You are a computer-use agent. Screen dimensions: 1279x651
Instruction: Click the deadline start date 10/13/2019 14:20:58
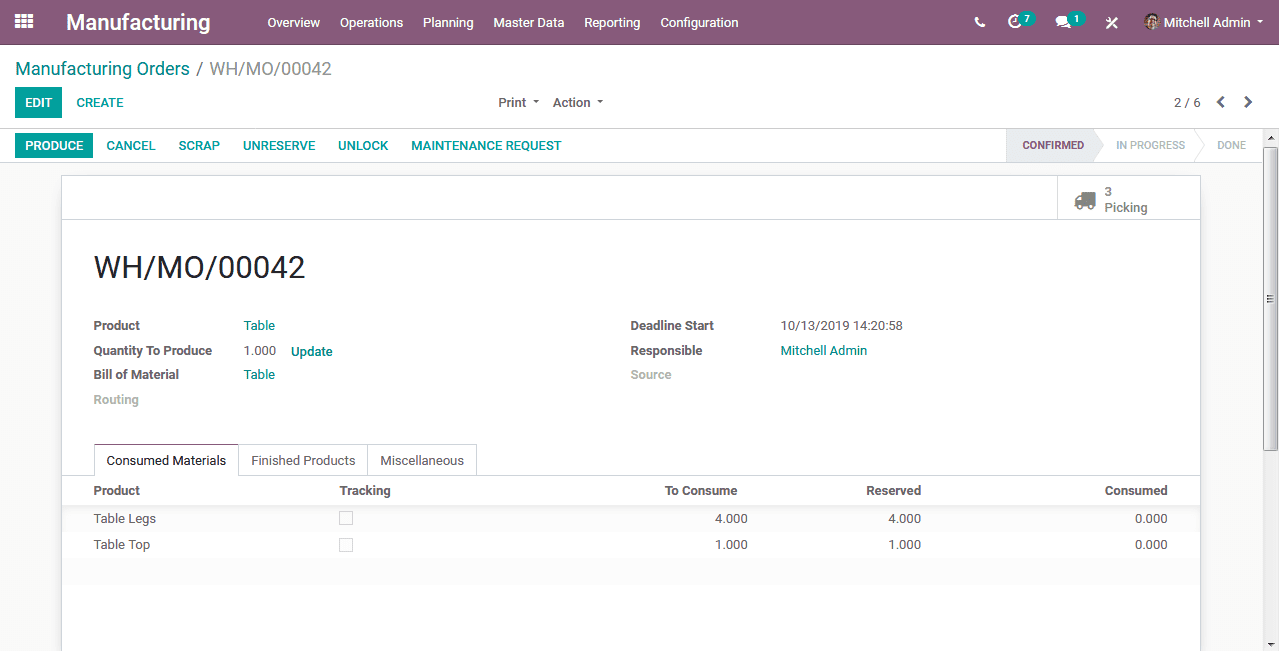pyautogui.click(x=842, y=325)
